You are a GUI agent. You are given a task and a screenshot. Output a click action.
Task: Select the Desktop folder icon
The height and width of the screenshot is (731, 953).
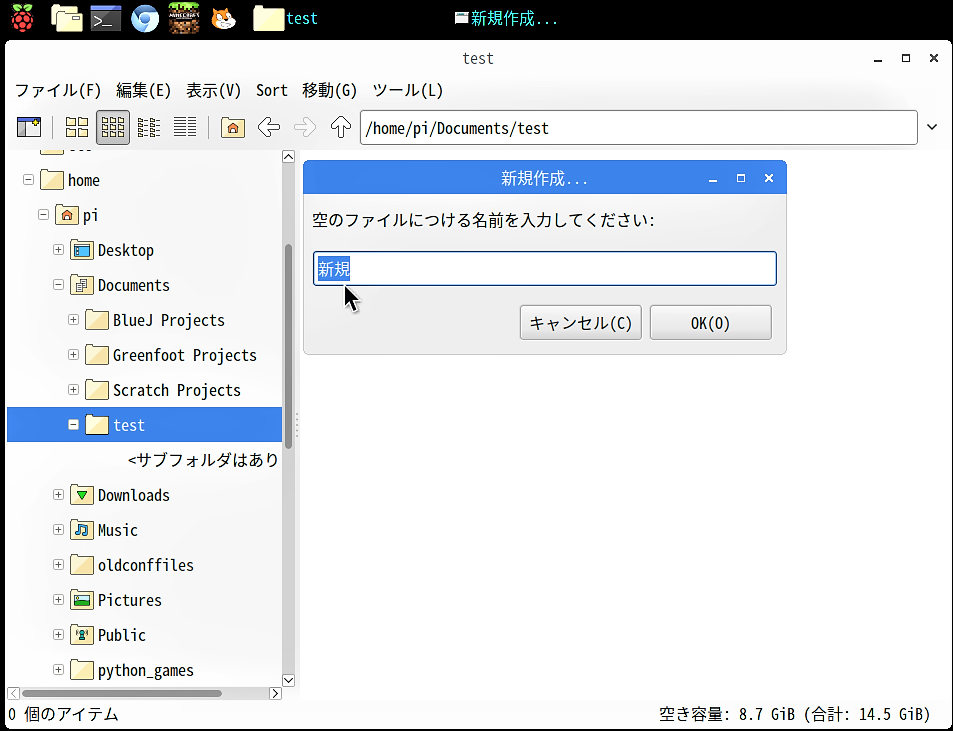(81, 250)
